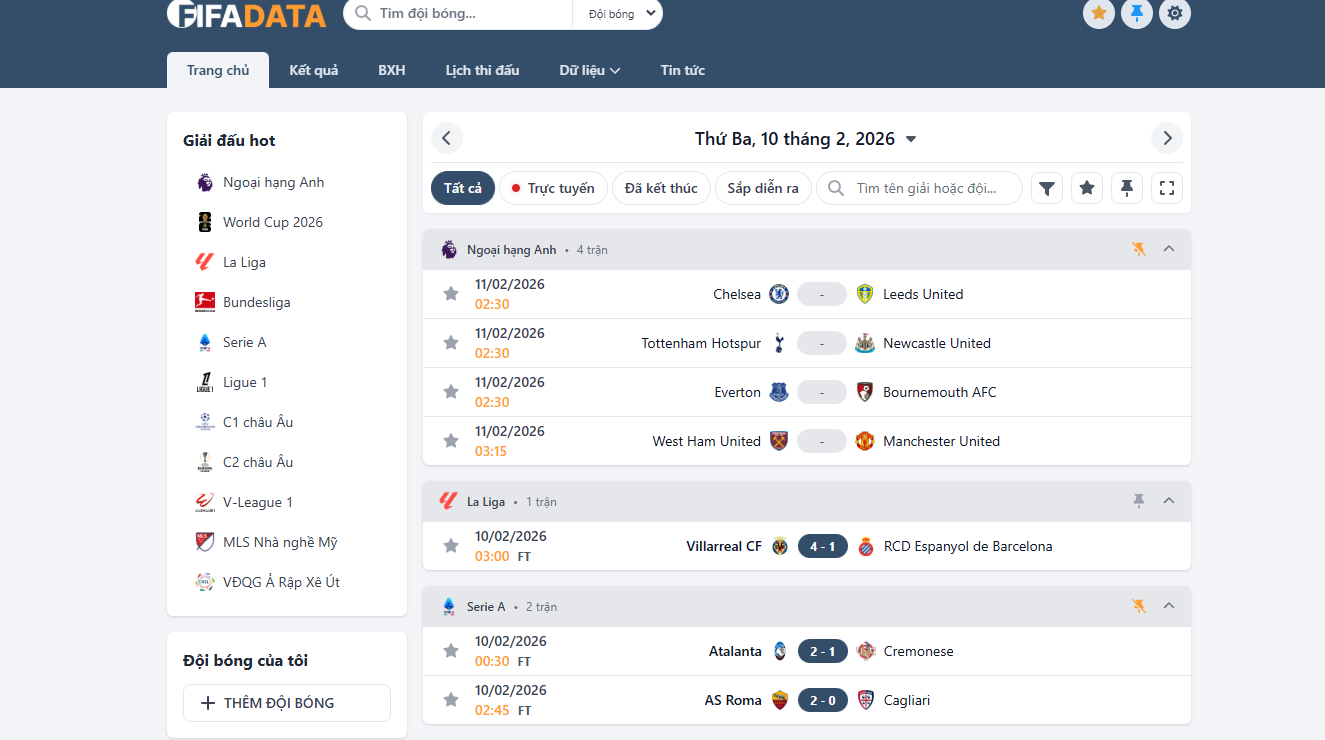The width and height of the screenshot is (1325, 740).
Task: Click the Villarreal CF crest
Action: click(x=779, y=546)
